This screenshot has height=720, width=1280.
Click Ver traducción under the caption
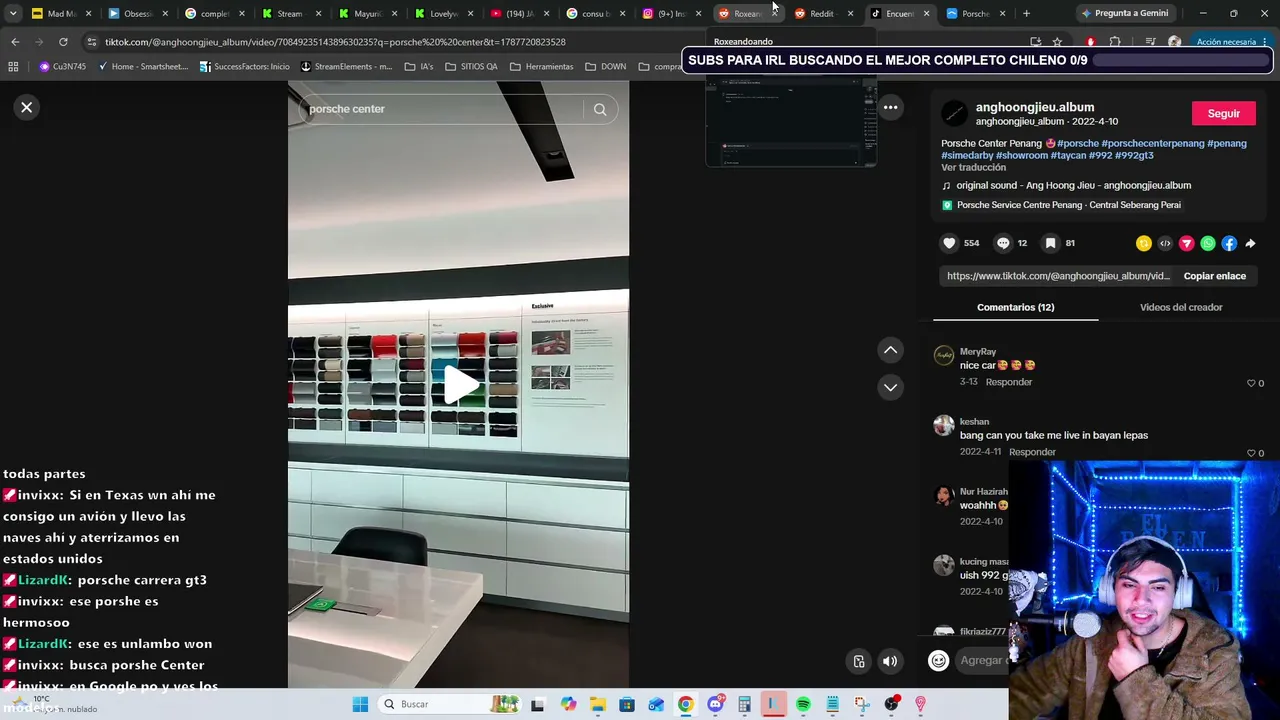(973, 167)
